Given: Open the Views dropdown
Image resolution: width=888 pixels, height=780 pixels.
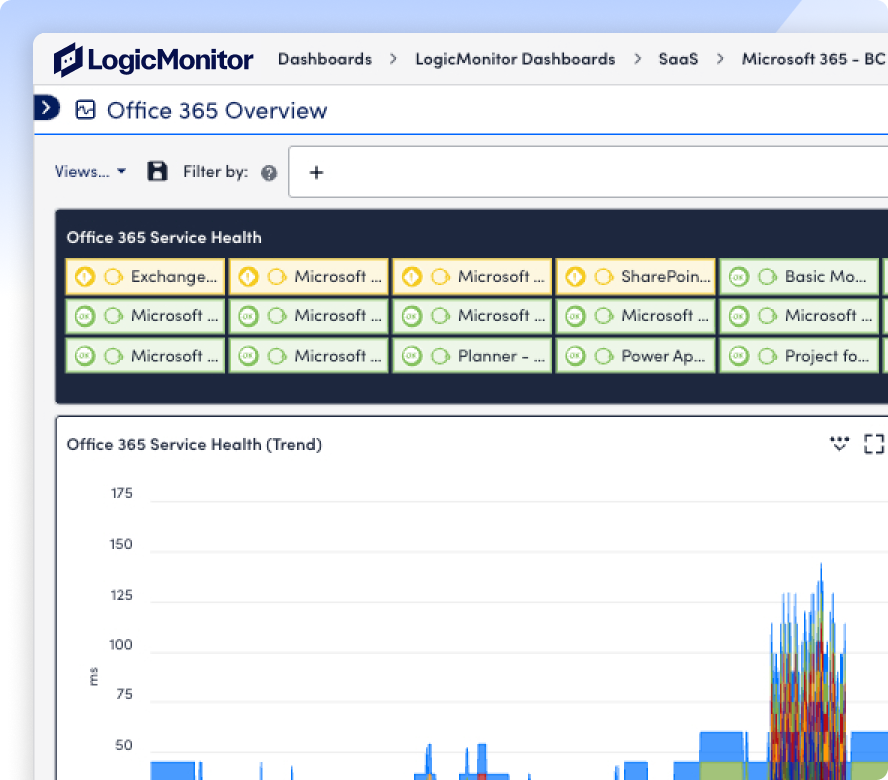Looking at the screenshot, I should coord(90,172).
